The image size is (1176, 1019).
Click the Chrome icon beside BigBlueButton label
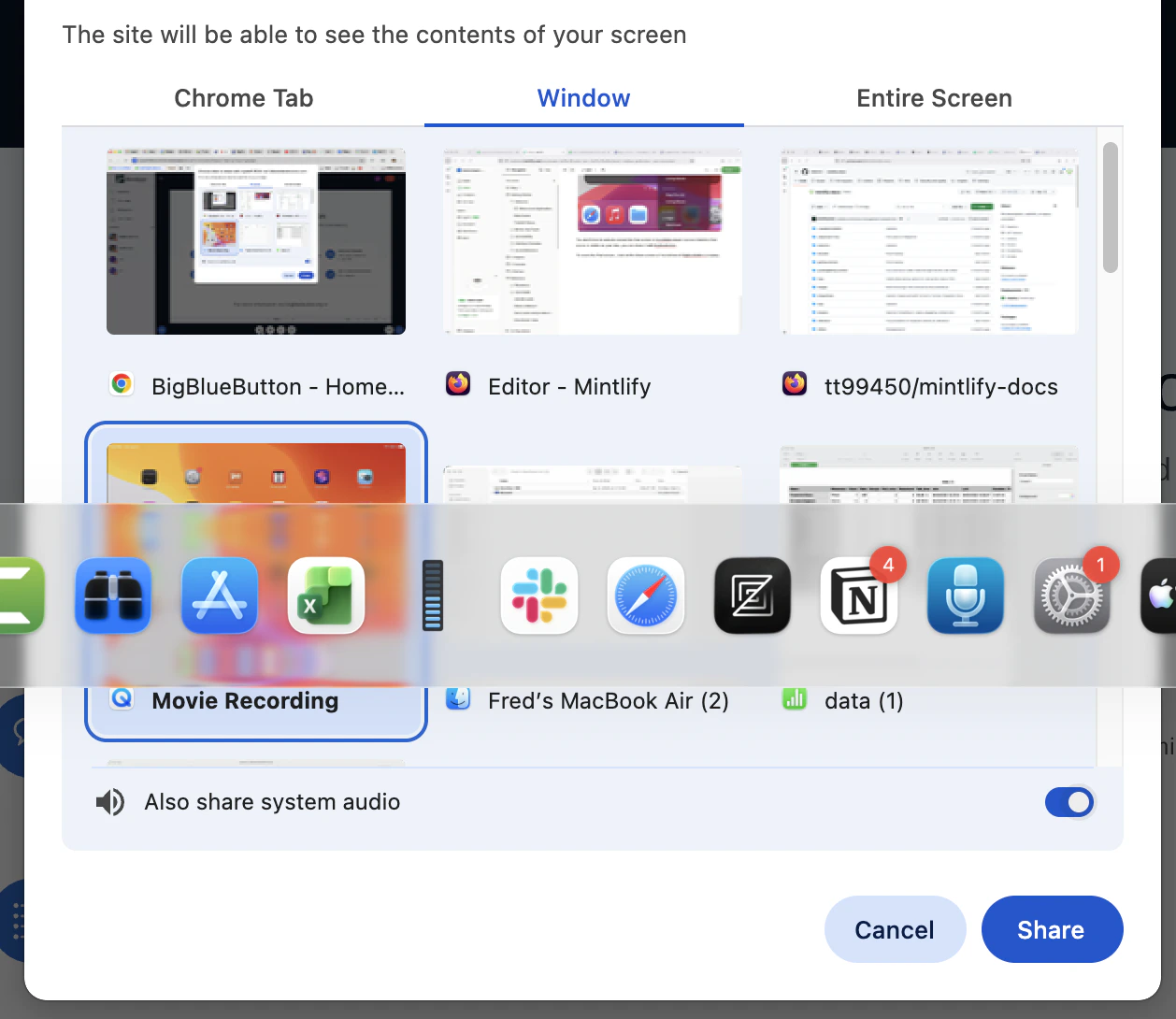pyautogui.click(x=122, y=384)
